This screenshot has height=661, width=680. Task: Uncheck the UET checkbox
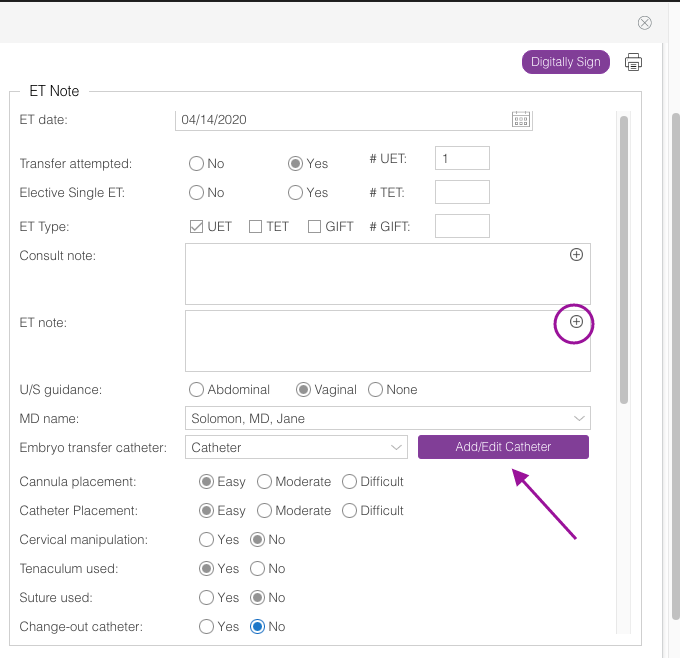coord(197,227)
